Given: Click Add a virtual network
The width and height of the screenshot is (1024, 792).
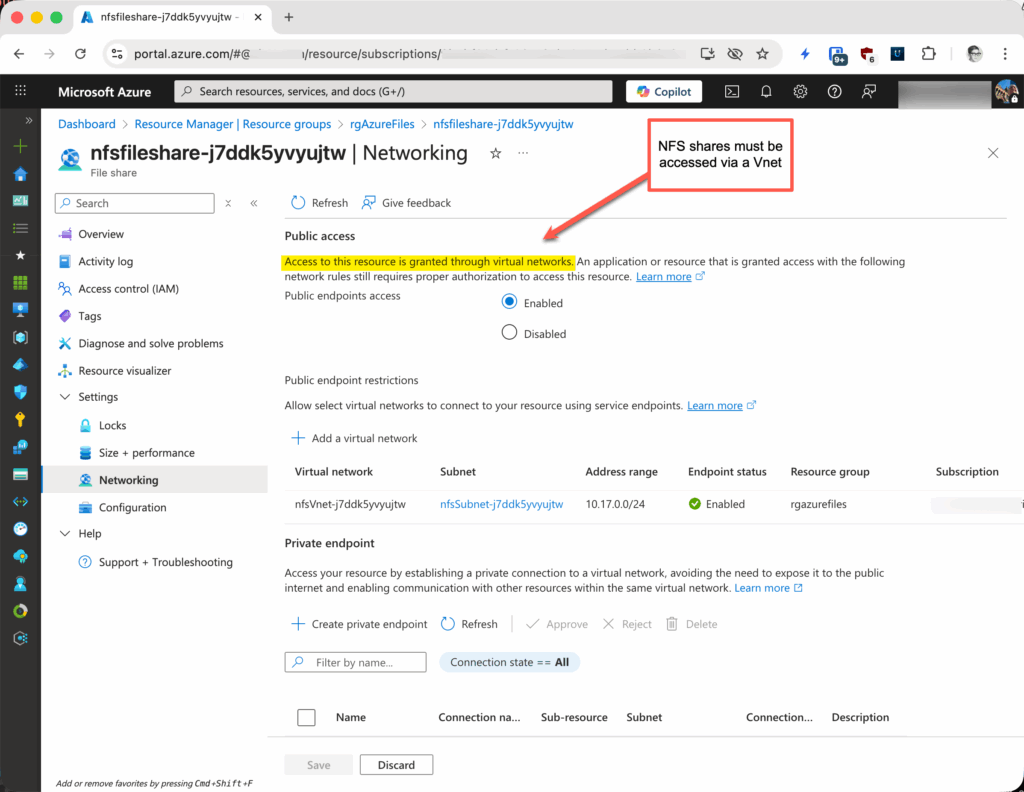Looking at the screenshot, I should tap(354, 438).
